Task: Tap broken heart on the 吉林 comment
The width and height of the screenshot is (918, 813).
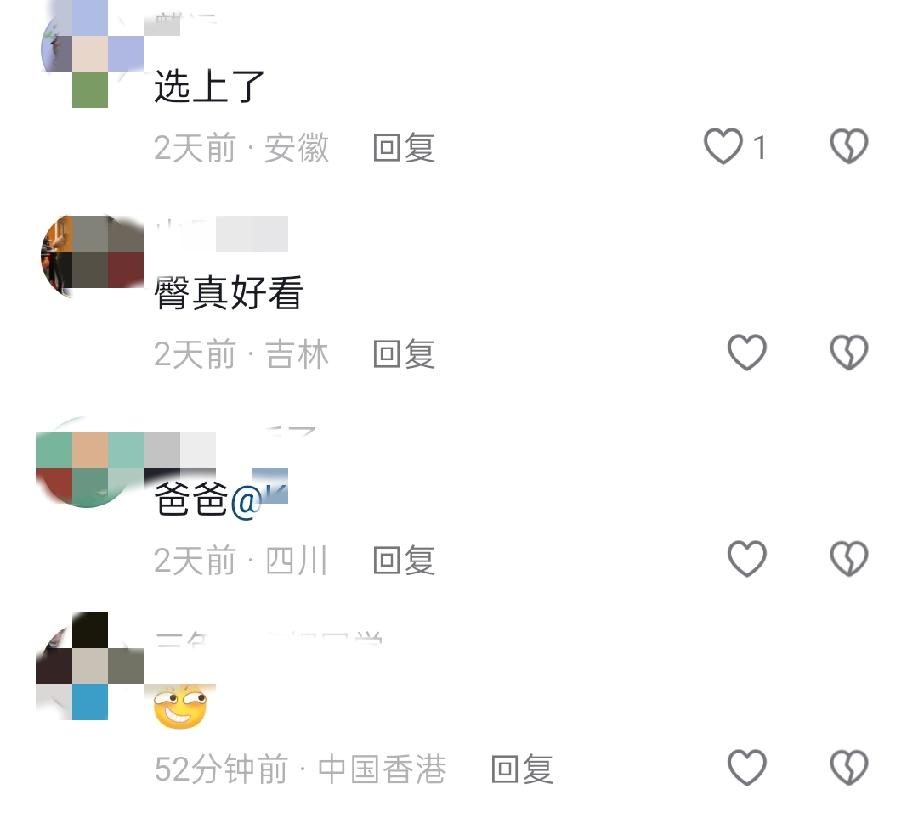Action: [x=849, y=352]
